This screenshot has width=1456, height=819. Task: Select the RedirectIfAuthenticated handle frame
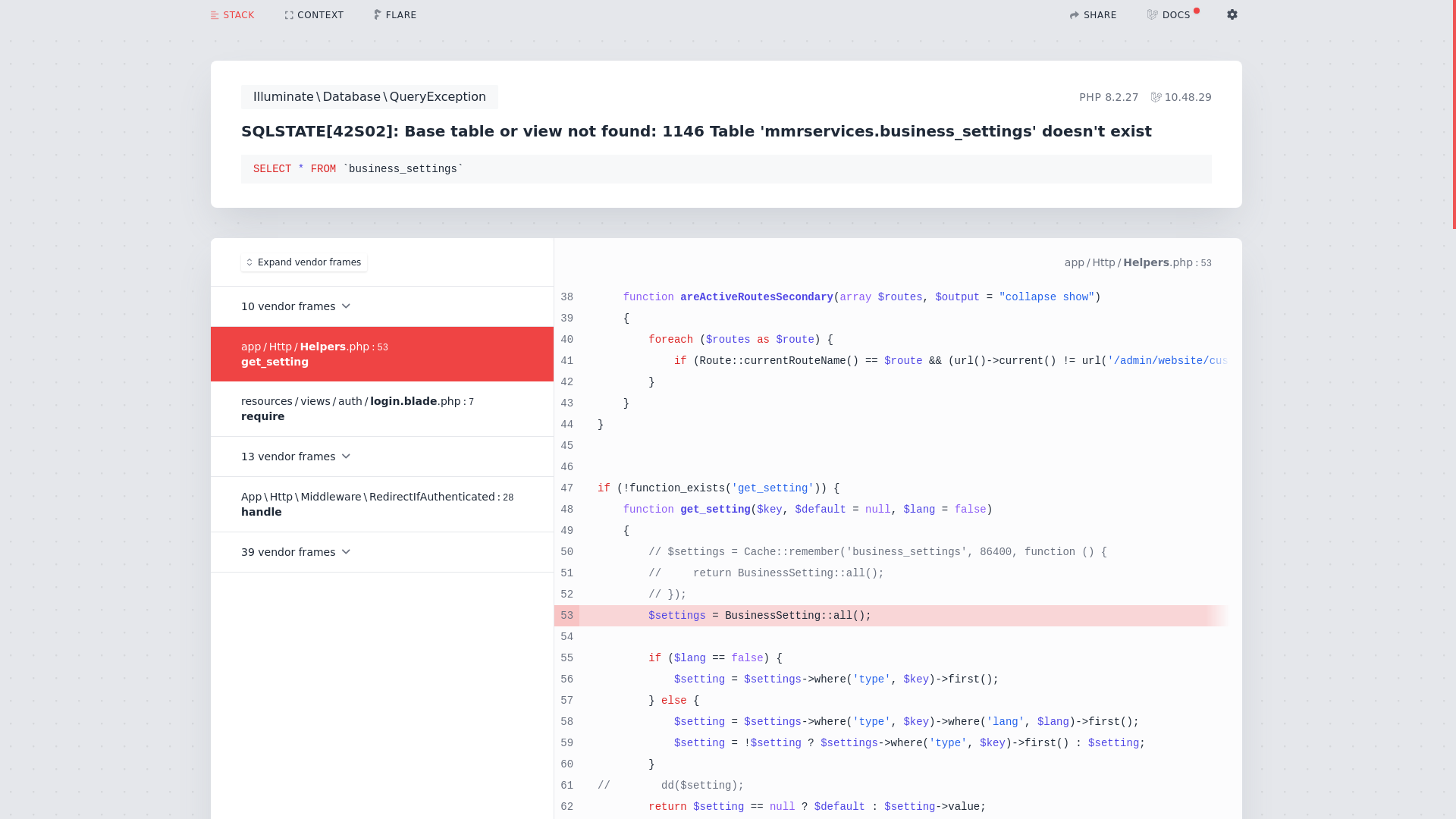pos(382,504)
